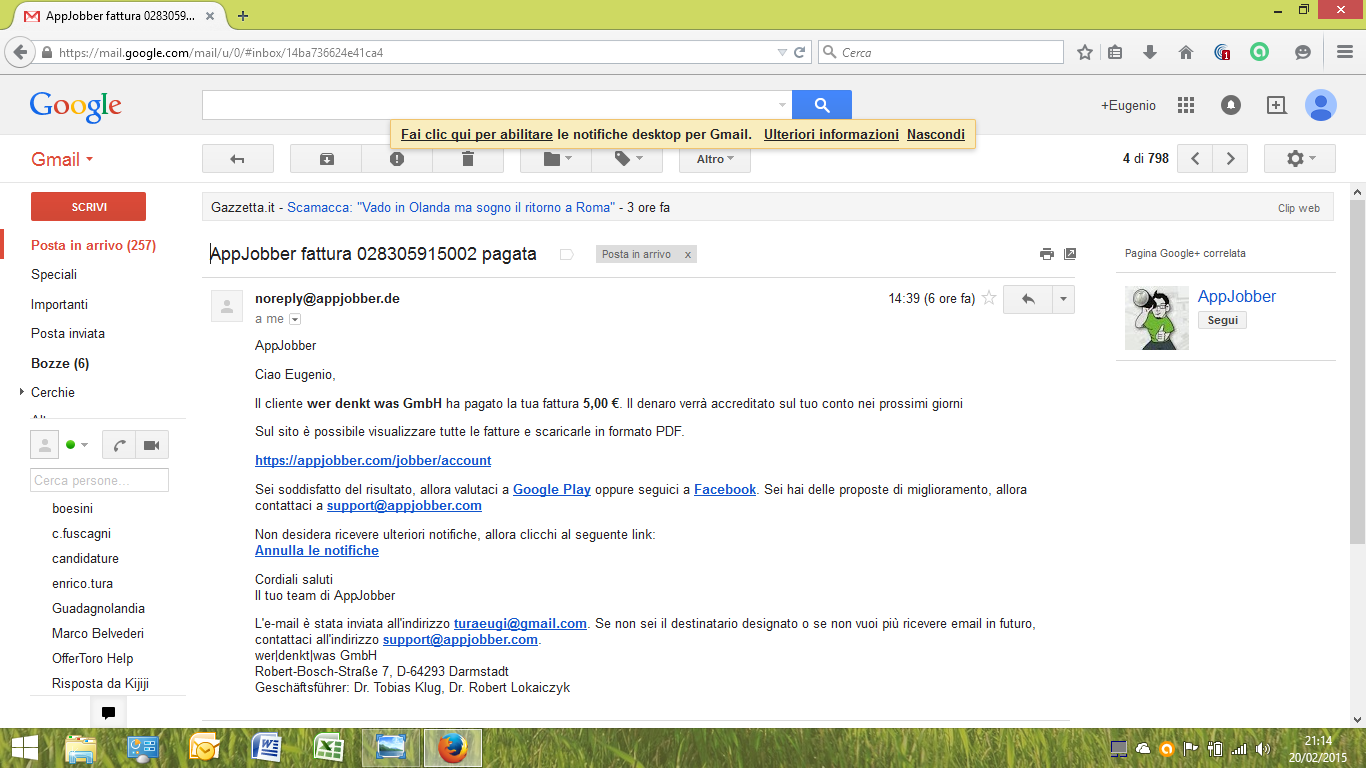Show Google search options arrow
1366x768 pixels.
click(x=782, y=105)
